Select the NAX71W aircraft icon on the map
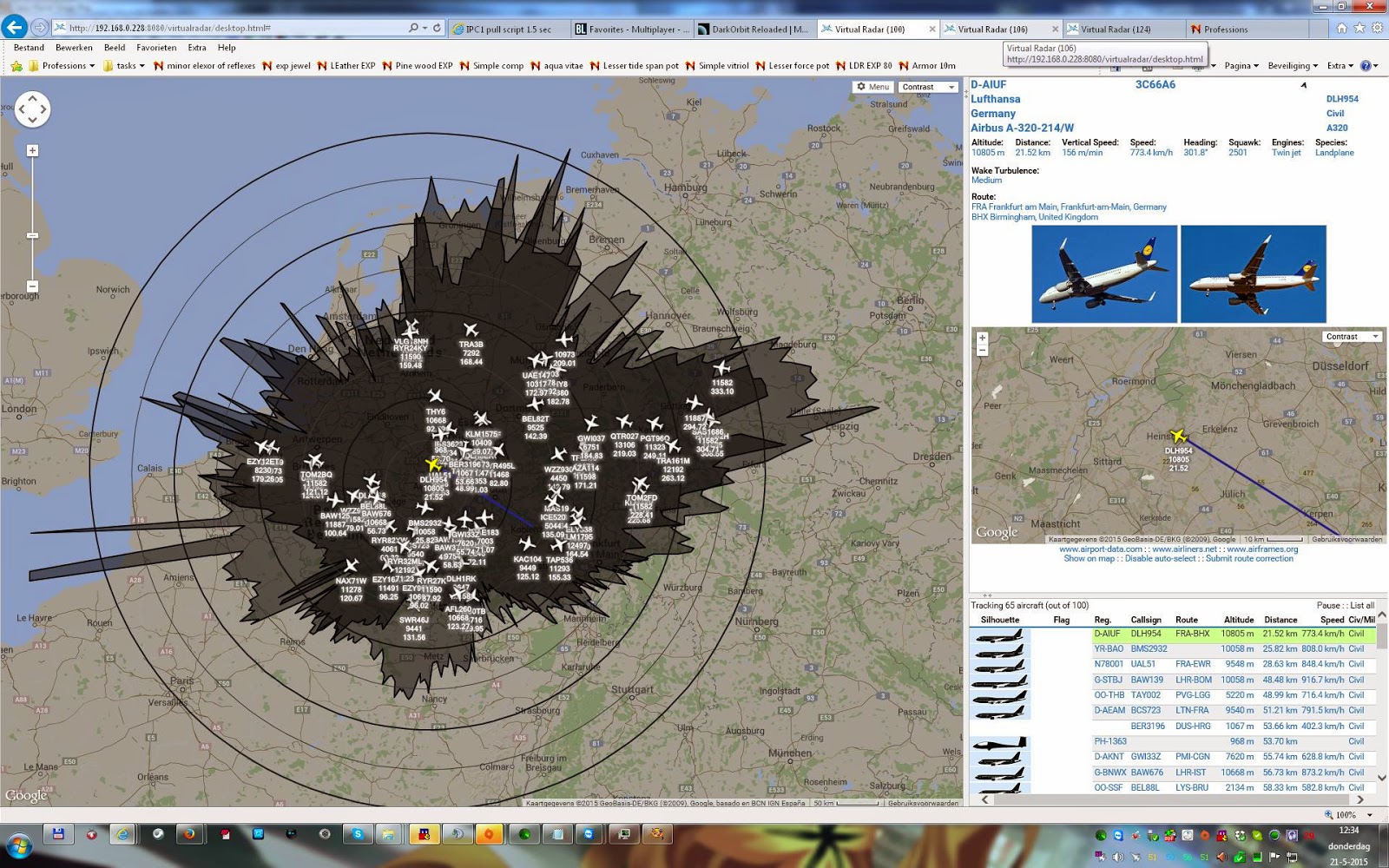The image size is (1389, 868). point(351,566)
